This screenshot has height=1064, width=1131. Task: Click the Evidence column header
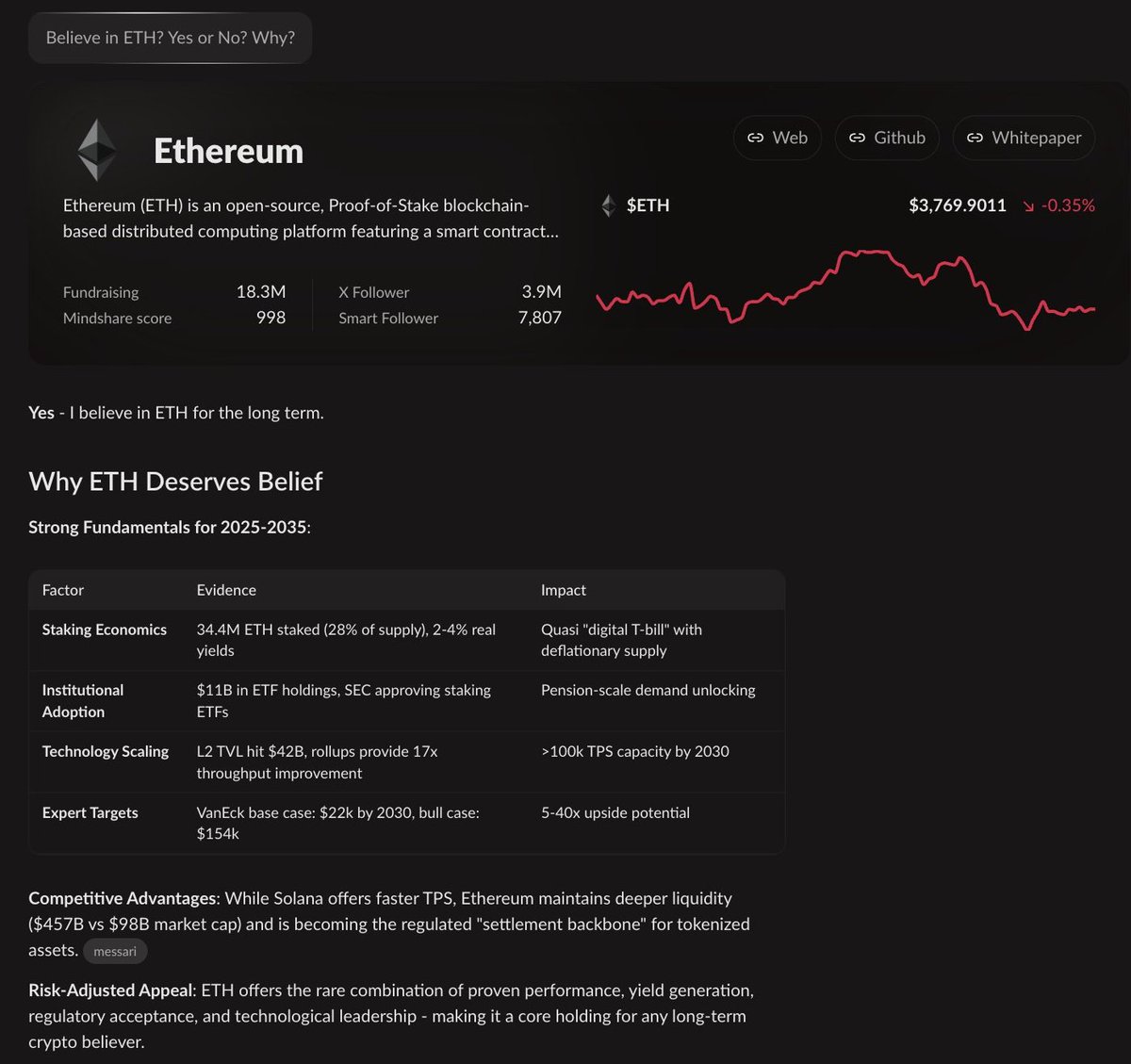tap(226, 590)
